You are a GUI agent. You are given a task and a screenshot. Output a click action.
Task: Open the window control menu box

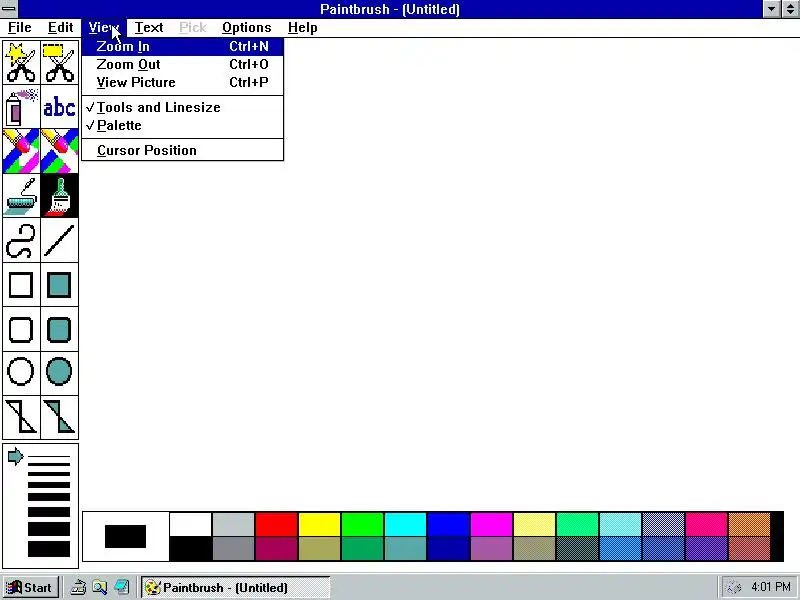click(9, 9)
